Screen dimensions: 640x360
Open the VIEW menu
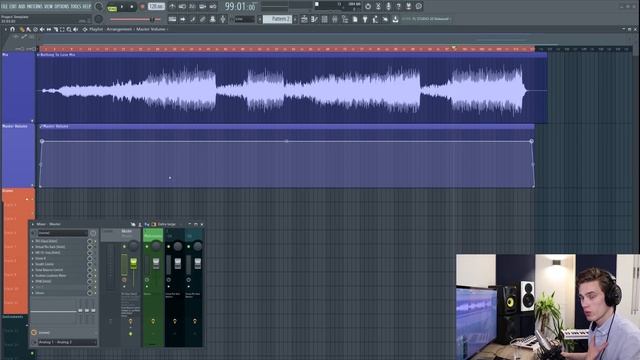[x=48, y=7]
